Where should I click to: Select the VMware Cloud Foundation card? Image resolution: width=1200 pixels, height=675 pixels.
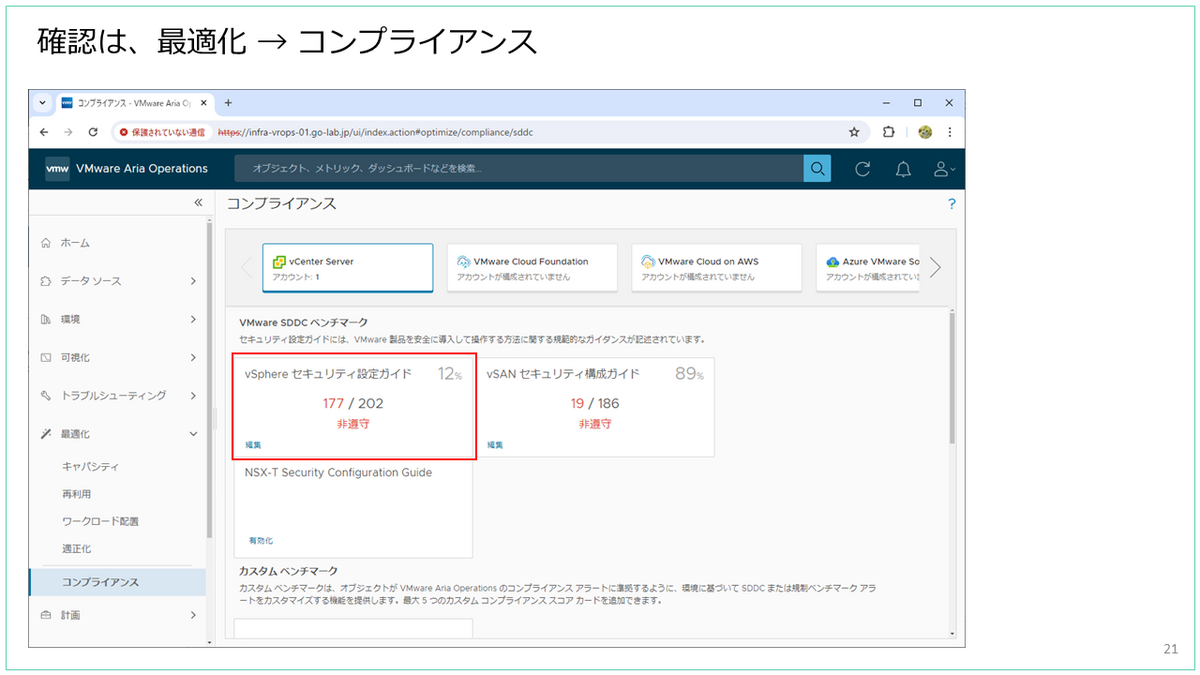(x=532, y=267)
